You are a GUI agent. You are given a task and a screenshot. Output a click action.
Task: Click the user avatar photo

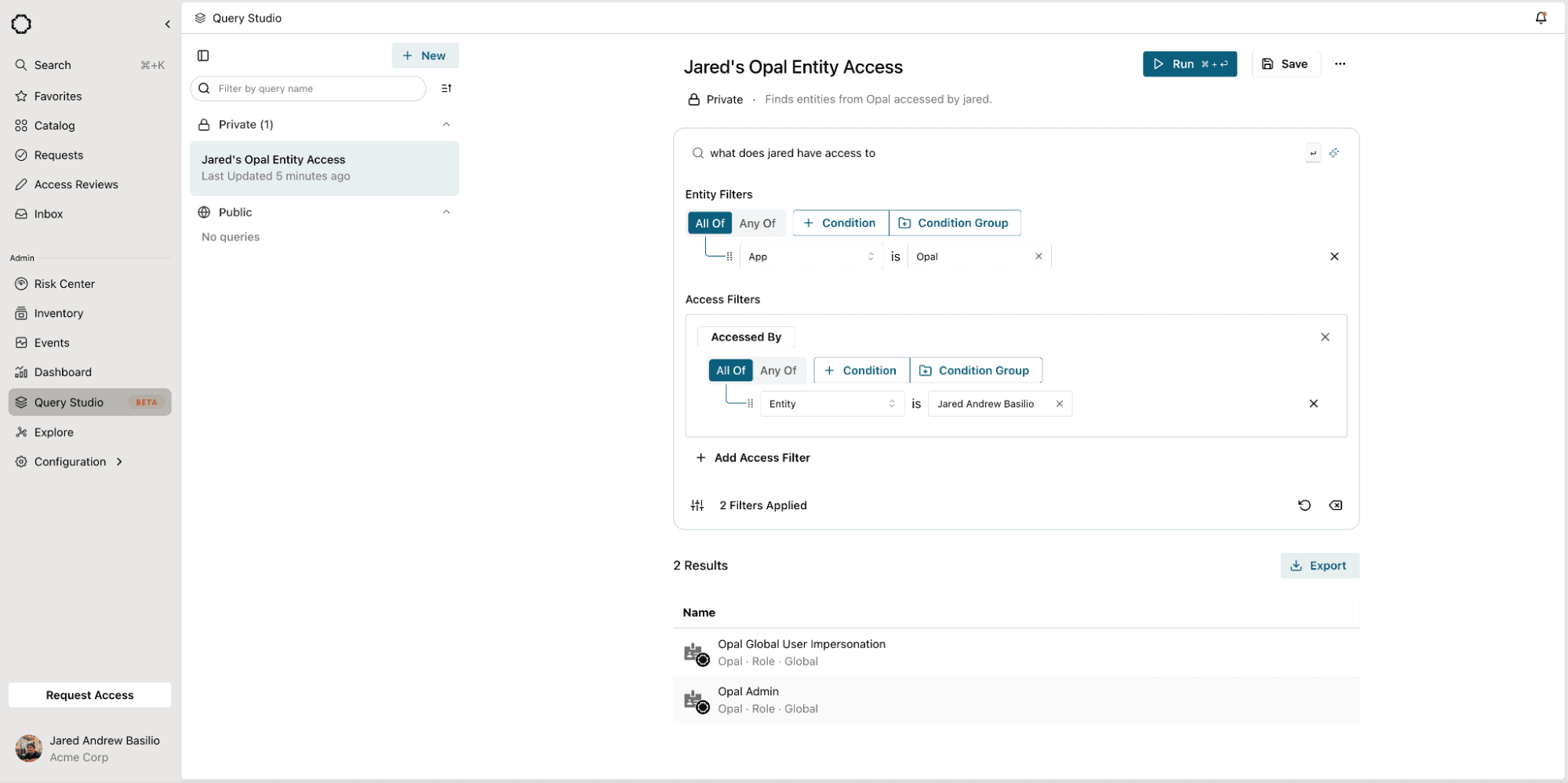(29, 748)
